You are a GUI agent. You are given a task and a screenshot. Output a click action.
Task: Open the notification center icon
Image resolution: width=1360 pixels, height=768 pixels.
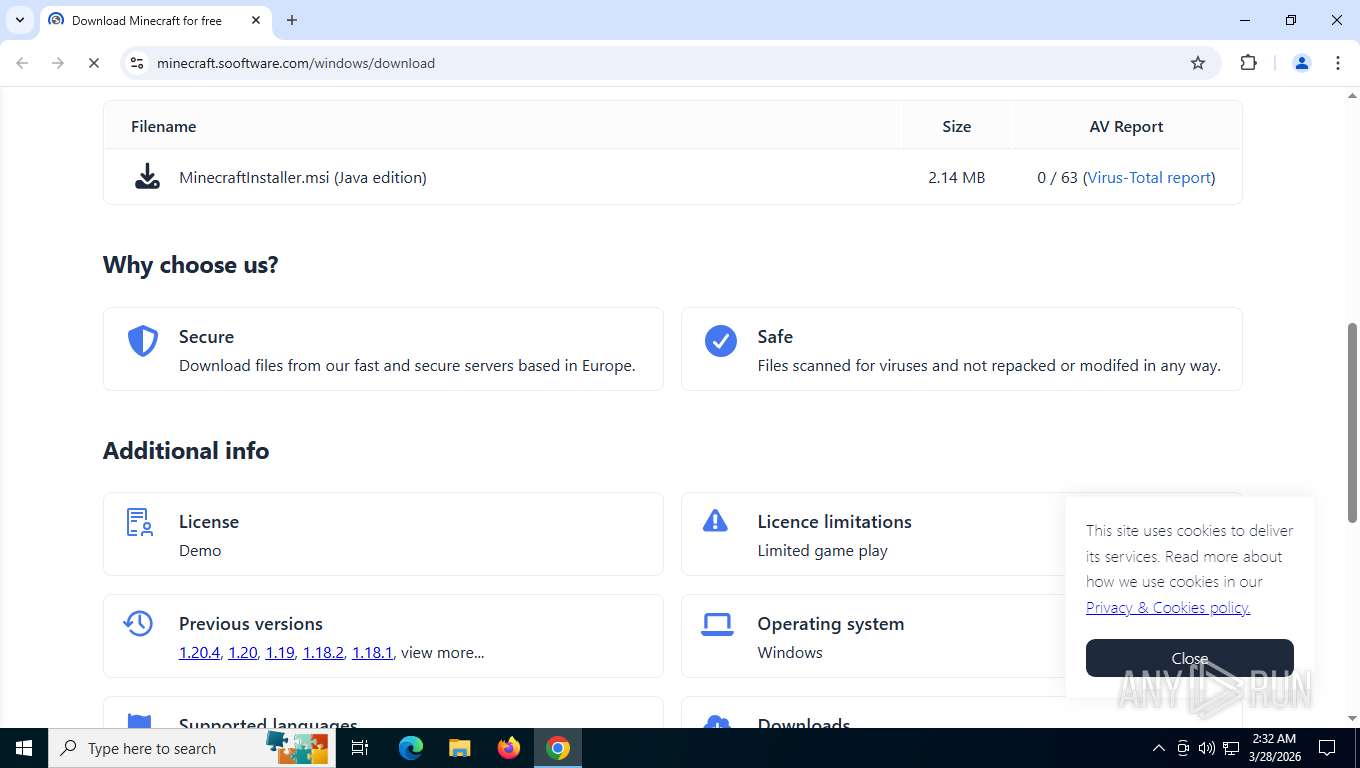[1327, 748]
